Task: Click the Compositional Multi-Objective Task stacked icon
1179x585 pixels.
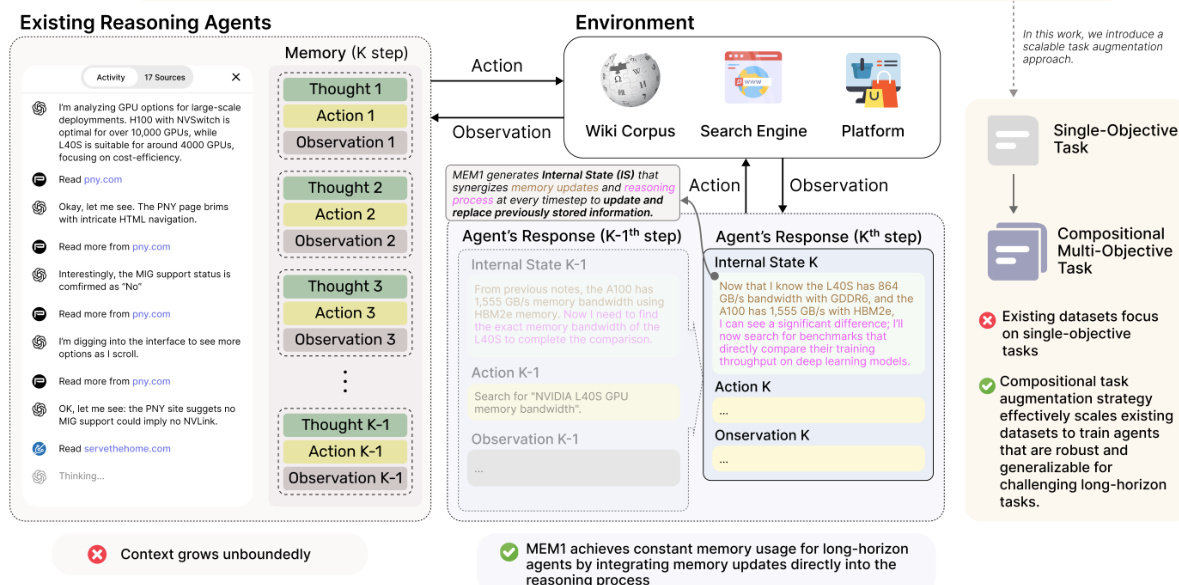Action: click(x=1016, y=250)
